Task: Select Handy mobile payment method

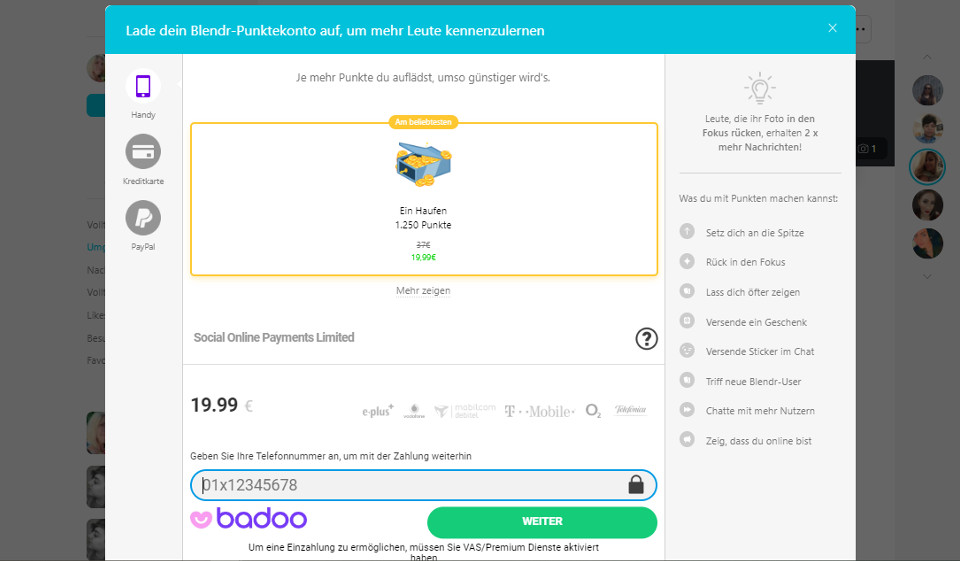Action: 143,86
